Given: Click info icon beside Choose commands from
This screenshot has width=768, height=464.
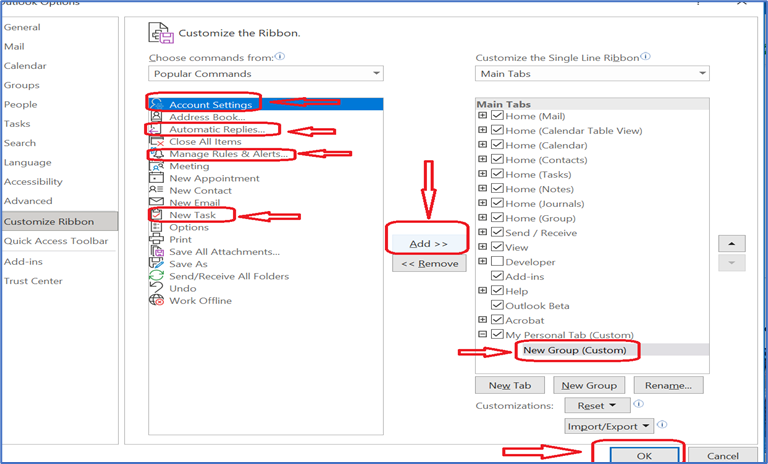Looking at the screenshot, I should click(x=280, y=56).
